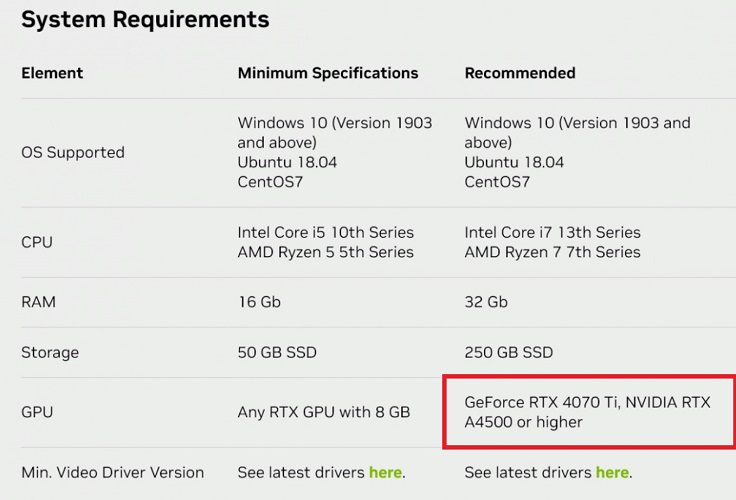Click the Element column header
The width and height of the screenshot is (736, 500).
(x=52, y=73)
